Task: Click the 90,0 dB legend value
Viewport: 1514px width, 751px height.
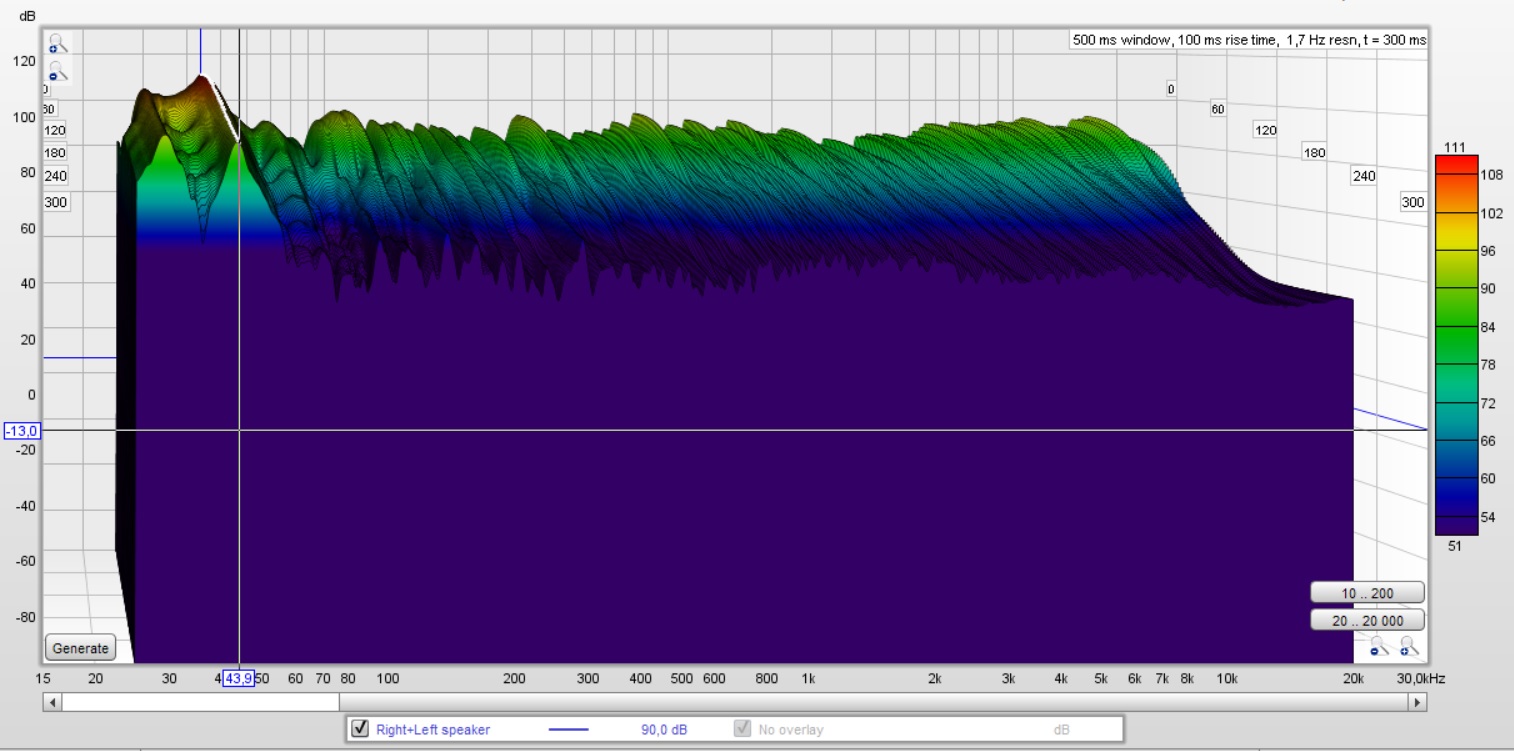Action: point(664,730)
